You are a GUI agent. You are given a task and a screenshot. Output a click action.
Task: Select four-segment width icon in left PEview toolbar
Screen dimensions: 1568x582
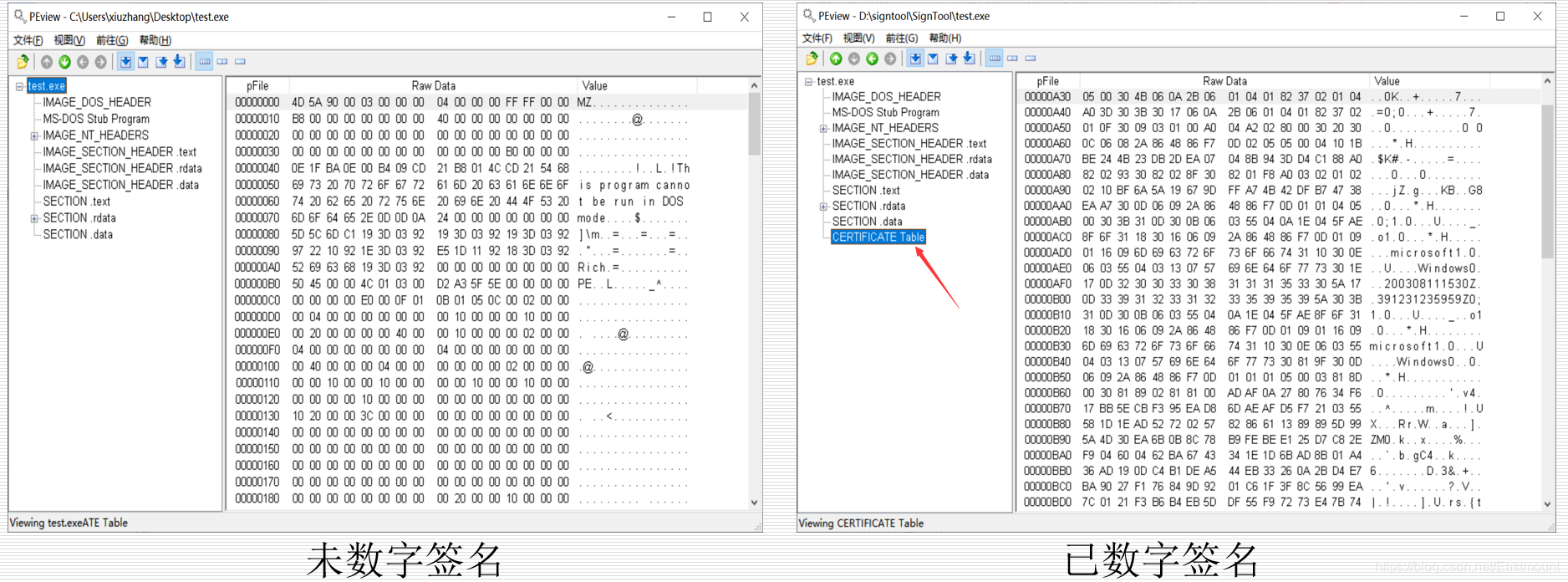(x=204, y=62)
